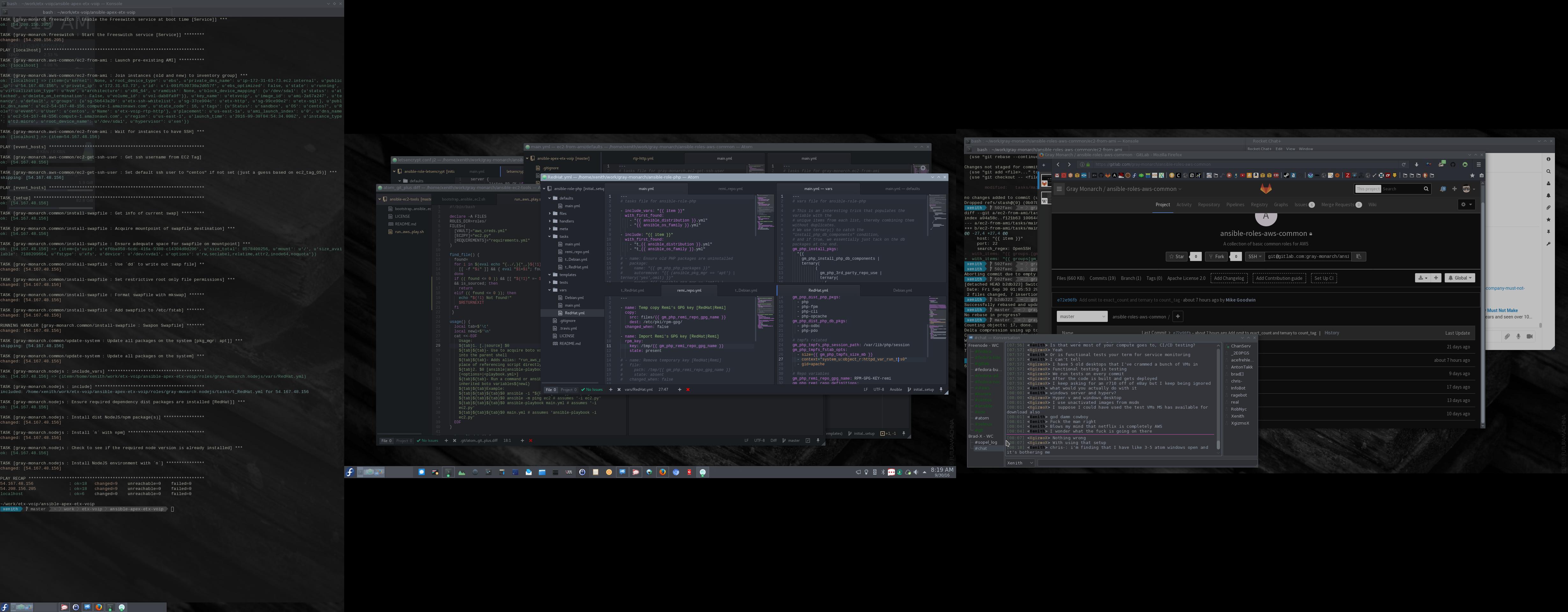Collapse the defaults folder in ansible-role-php tree
Viewport: 1568px width, 612px height.
click(x=550, y=198)
